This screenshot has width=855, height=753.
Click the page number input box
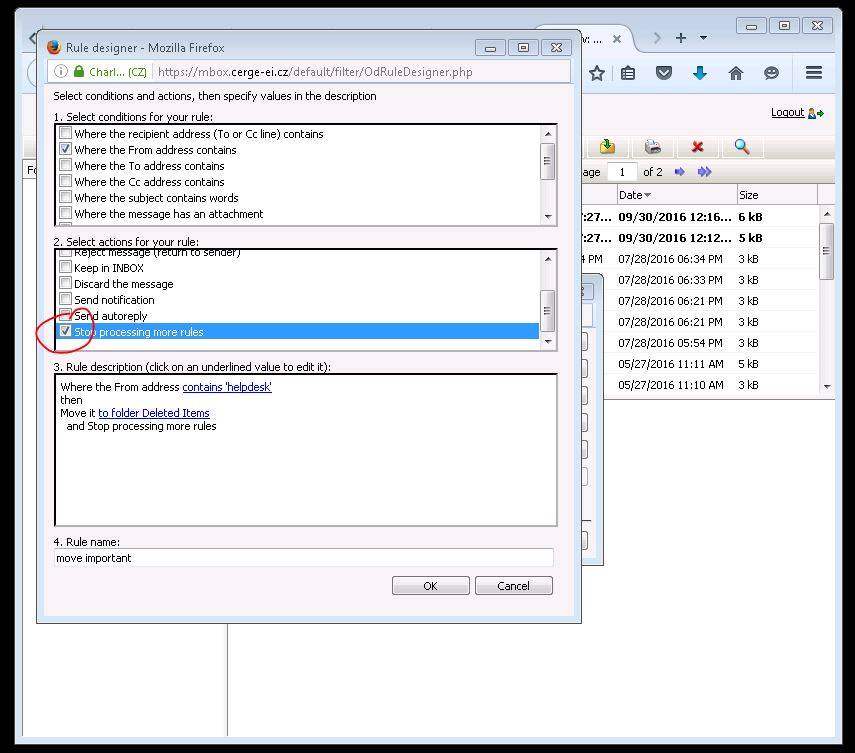621,172
